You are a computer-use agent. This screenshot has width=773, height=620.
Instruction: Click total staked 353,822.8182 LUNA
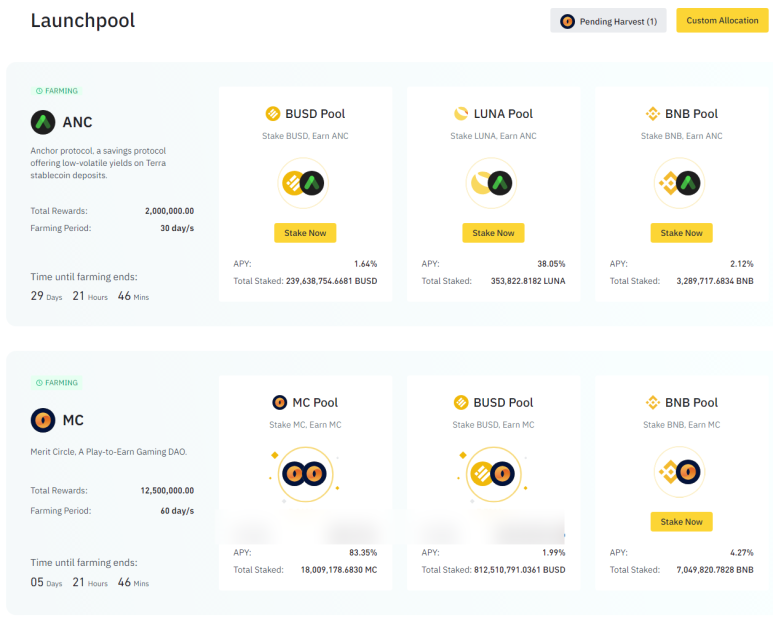[x=528, y=281]
